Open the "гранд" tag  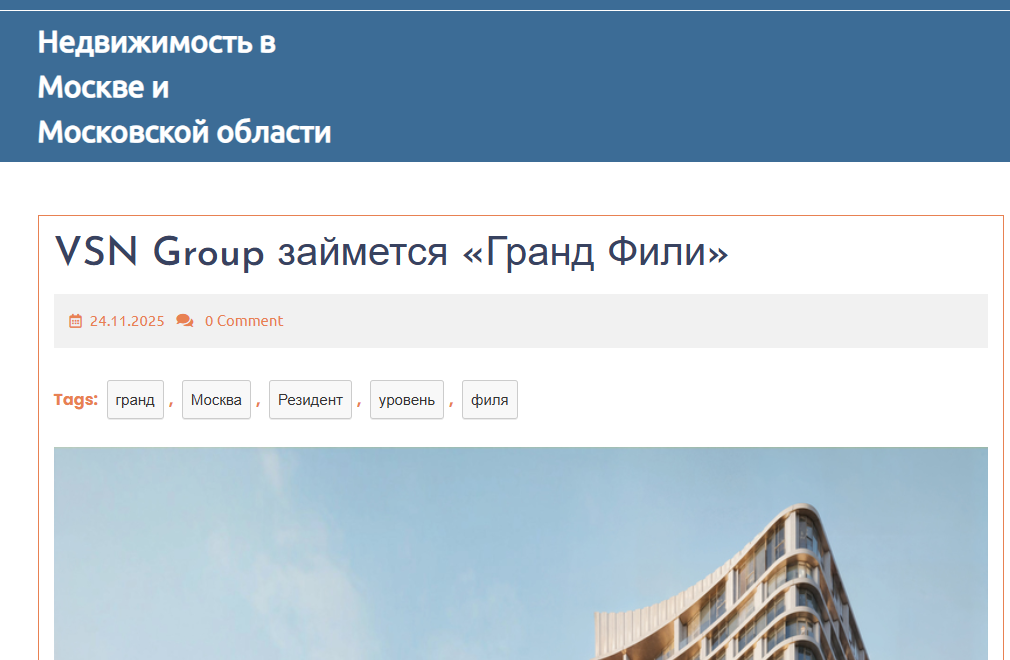135,399
